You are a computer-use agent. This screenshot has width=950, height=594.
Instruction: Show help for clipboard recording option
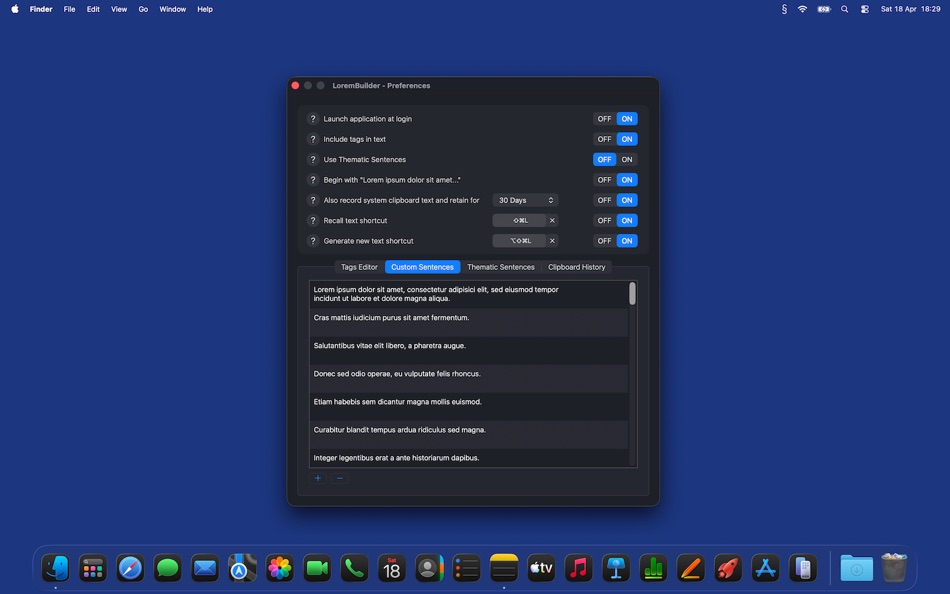[x=313, y=200]
